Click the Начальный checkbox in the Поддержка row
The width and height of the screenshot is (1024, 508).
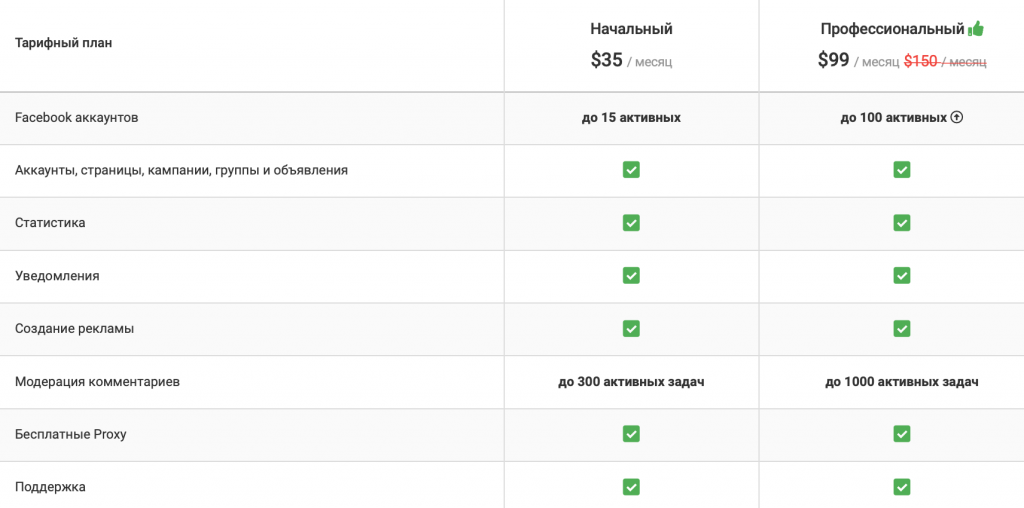(x=631, y=486)
